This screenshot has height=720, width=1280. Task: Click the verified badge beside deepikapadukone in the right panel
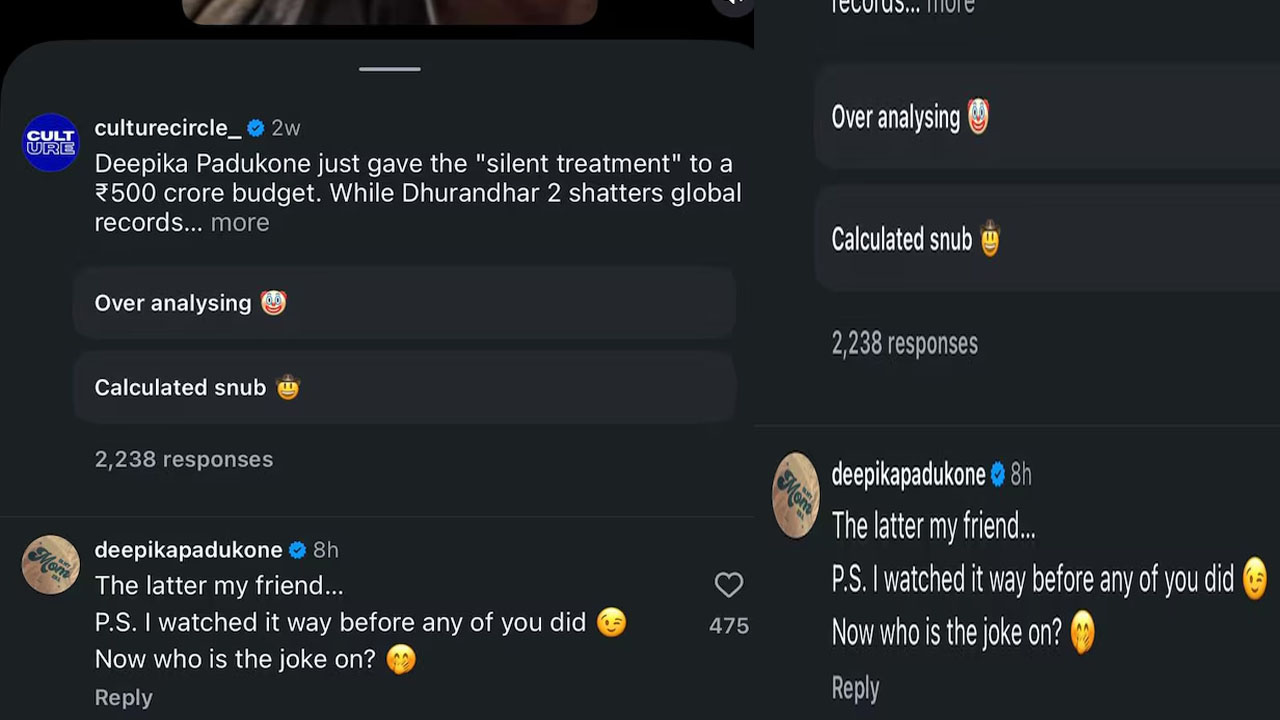(997, 475)
